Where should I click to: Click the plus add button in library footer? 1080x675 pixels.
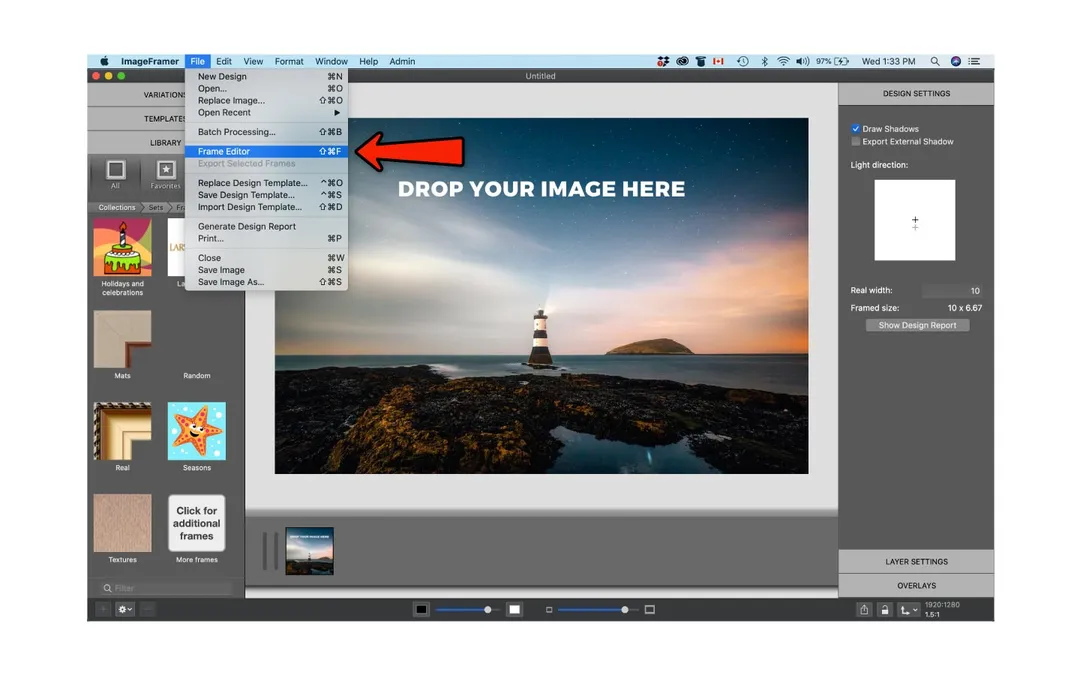[x=103, y=609]
